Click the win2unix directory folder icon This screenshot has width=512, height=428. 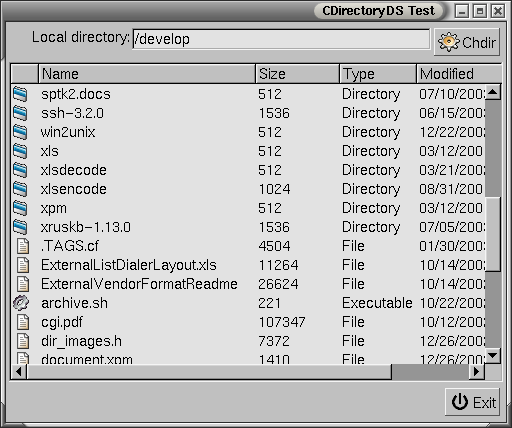click(20, 132)
